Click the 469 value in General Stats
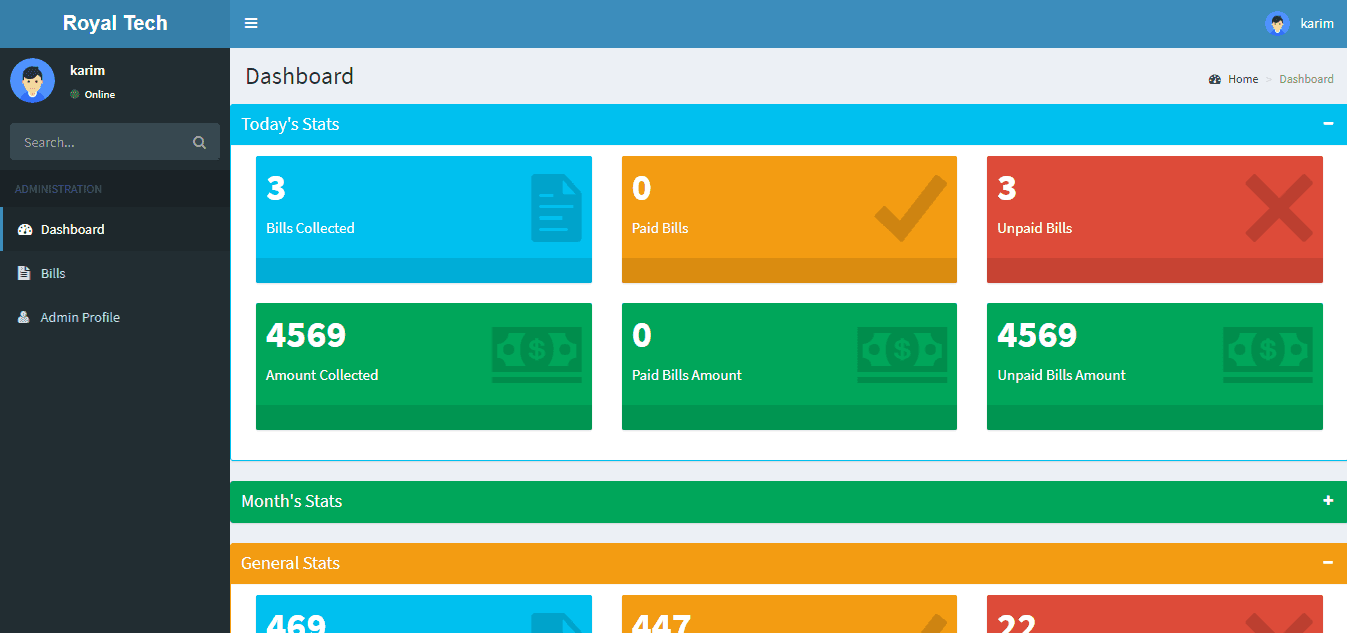 coord(296,624)
